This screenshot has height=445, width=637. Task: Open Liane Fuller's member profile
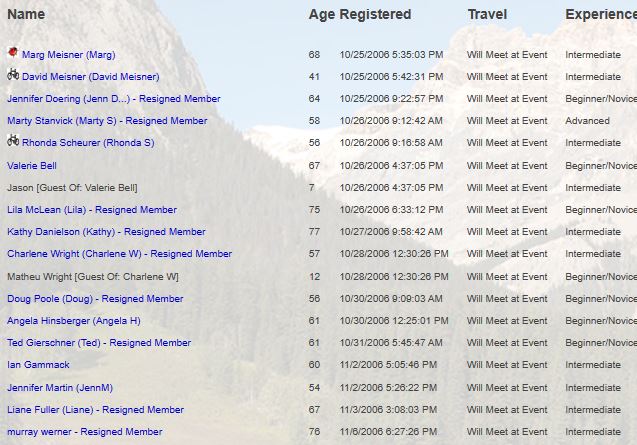(95, 410)
